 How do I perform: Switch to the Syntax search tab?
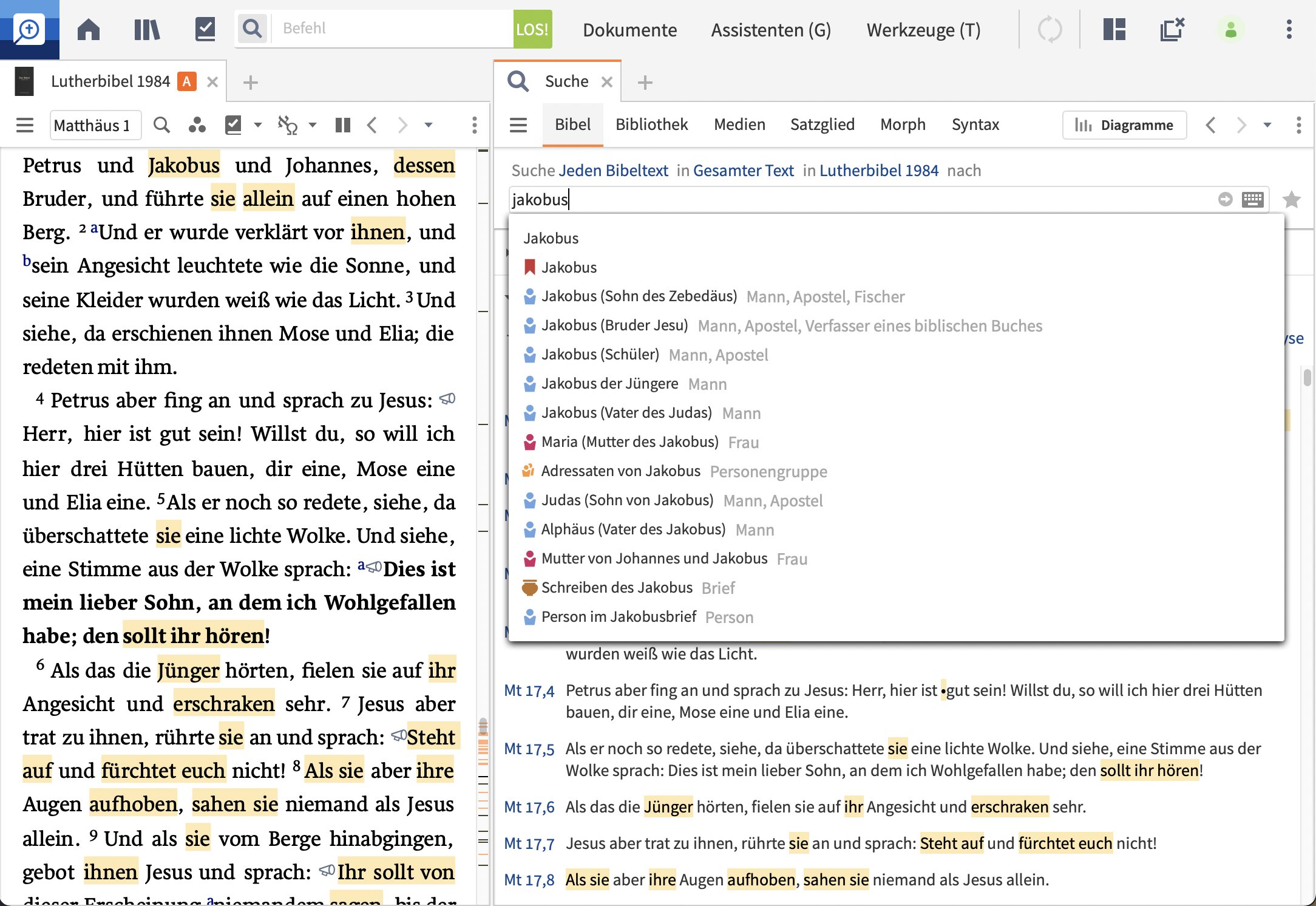(x=975, y=124)
